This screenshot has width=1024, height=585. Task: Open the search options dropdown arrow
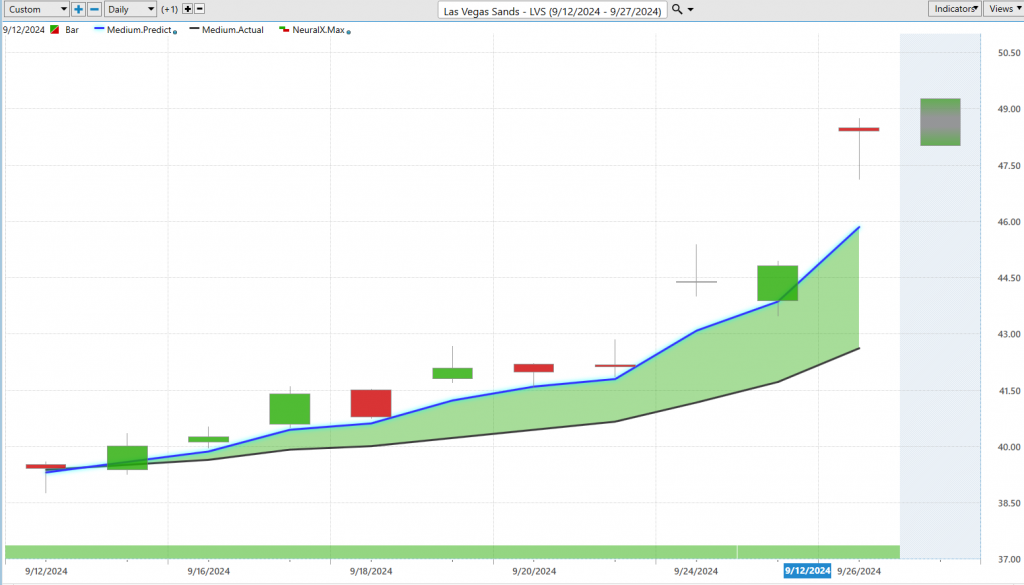690,9
